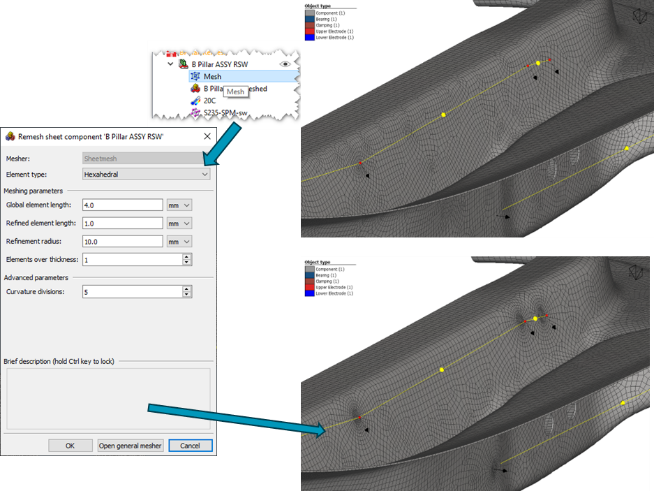Select the Mesh item in the tree
Viewport: 654px width, 491px height.
(x=213, y=76)
